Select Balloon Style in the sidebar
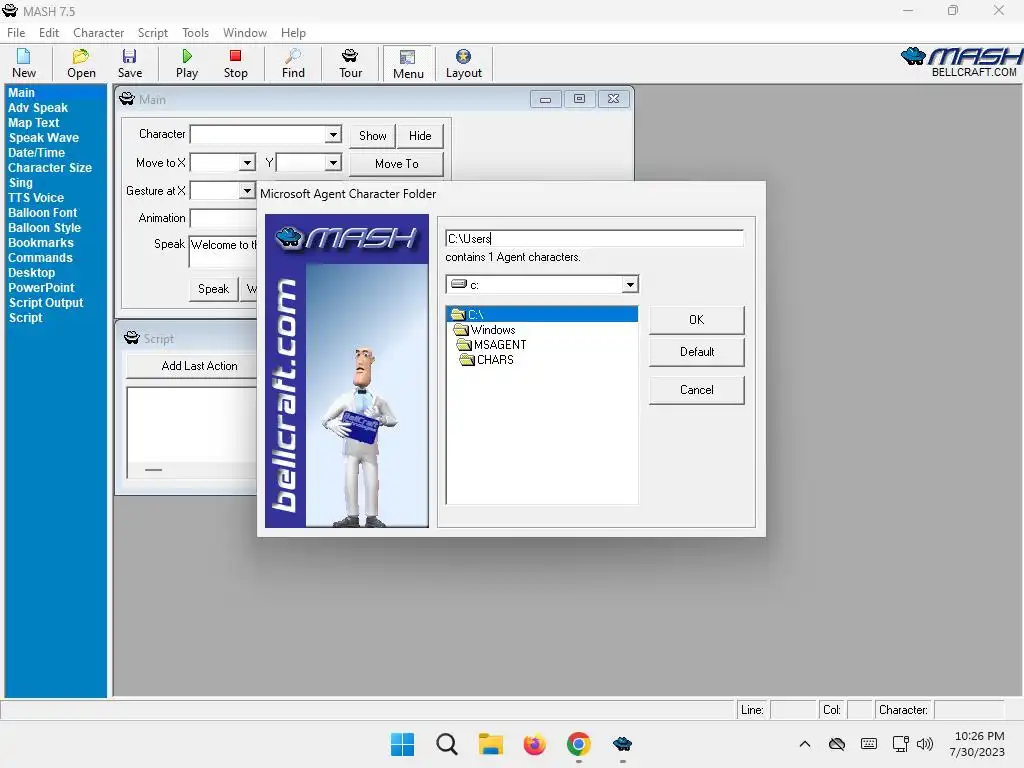This screenshot has height=768, width=1024. pyautogui.click(x=44, y=228)
